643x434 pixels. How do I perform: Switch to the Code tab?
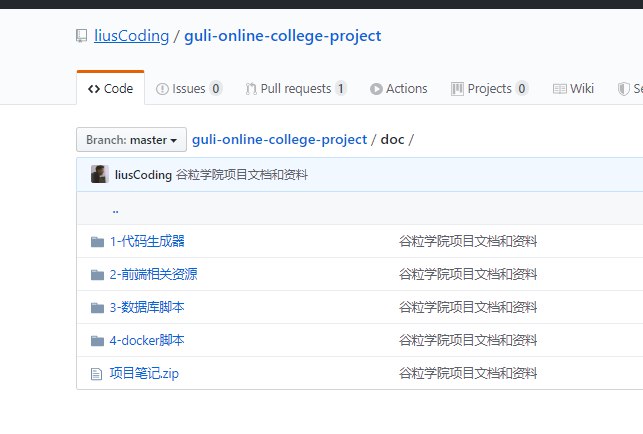coord(110,89)
